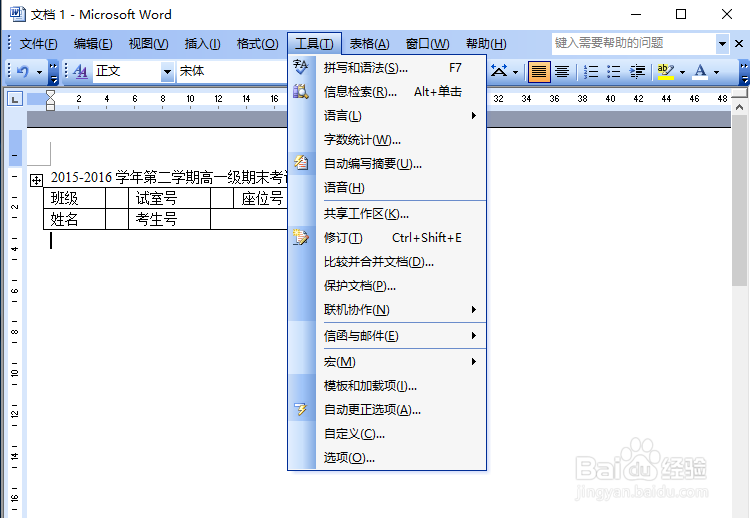Click the Undo arrow icon
This screenshot has height=518, width=750.
click(22, 72)
